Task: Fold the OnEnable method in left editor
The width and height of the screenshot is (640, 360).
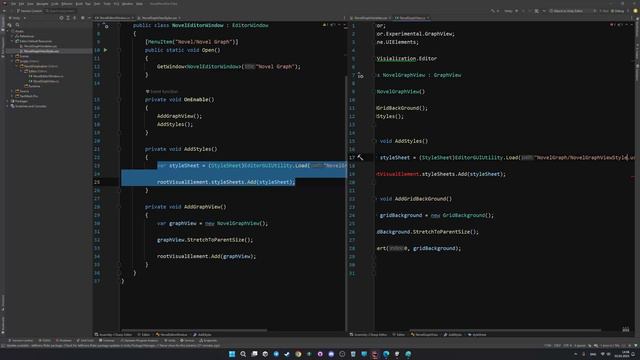Action: pos(120,100)
